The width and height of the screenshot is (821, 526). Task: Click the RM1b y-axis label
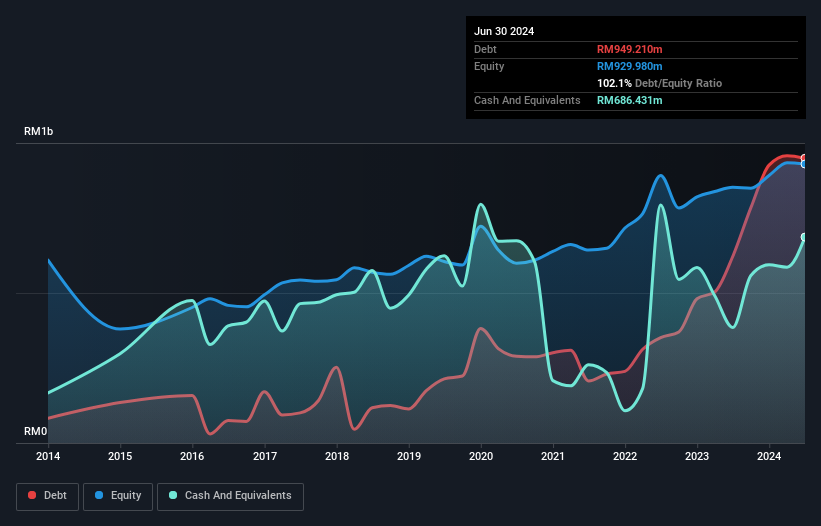tap(38, 131)
